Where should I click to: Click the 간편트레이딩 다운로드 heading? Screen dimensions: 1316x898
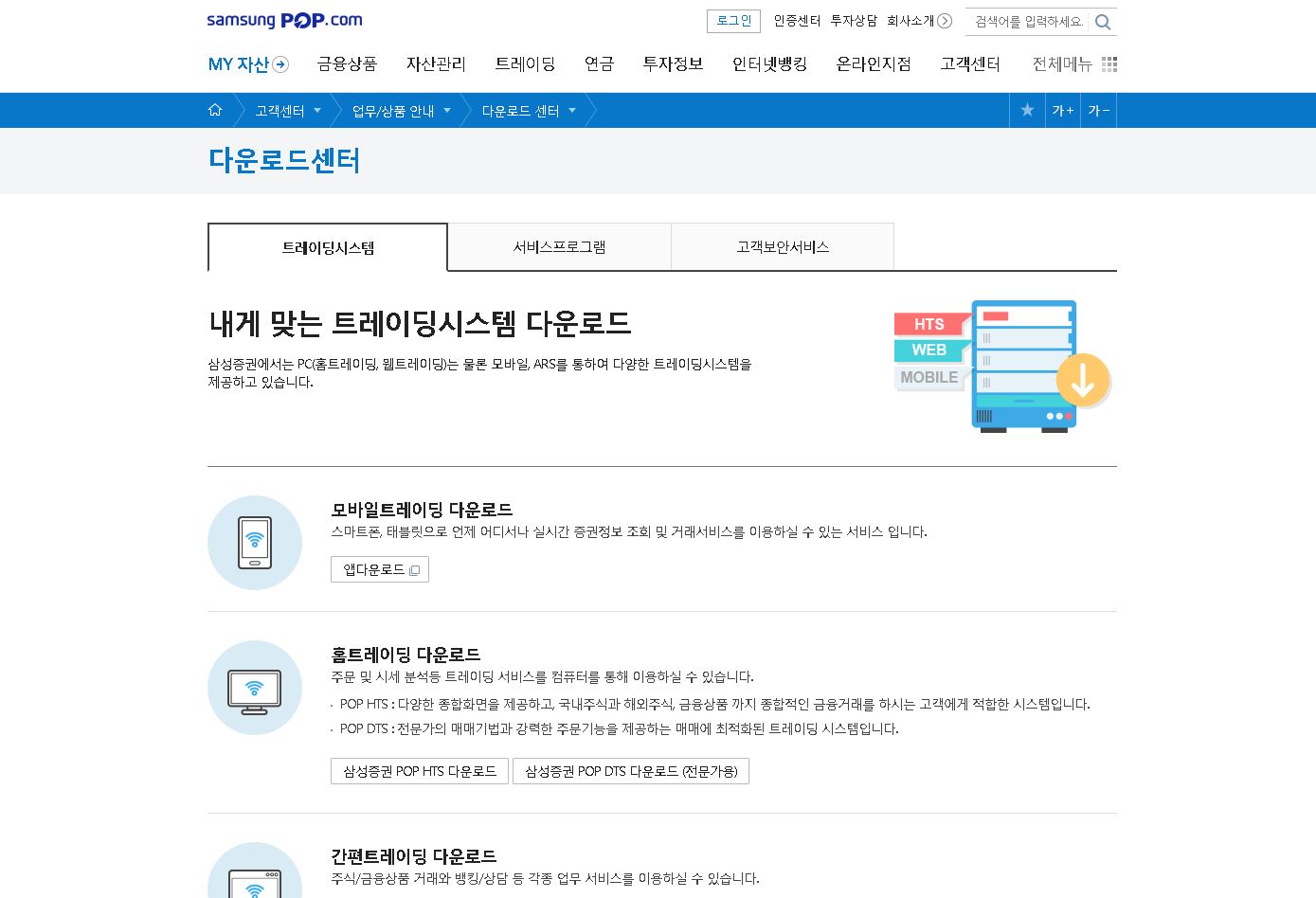[414, 856]
